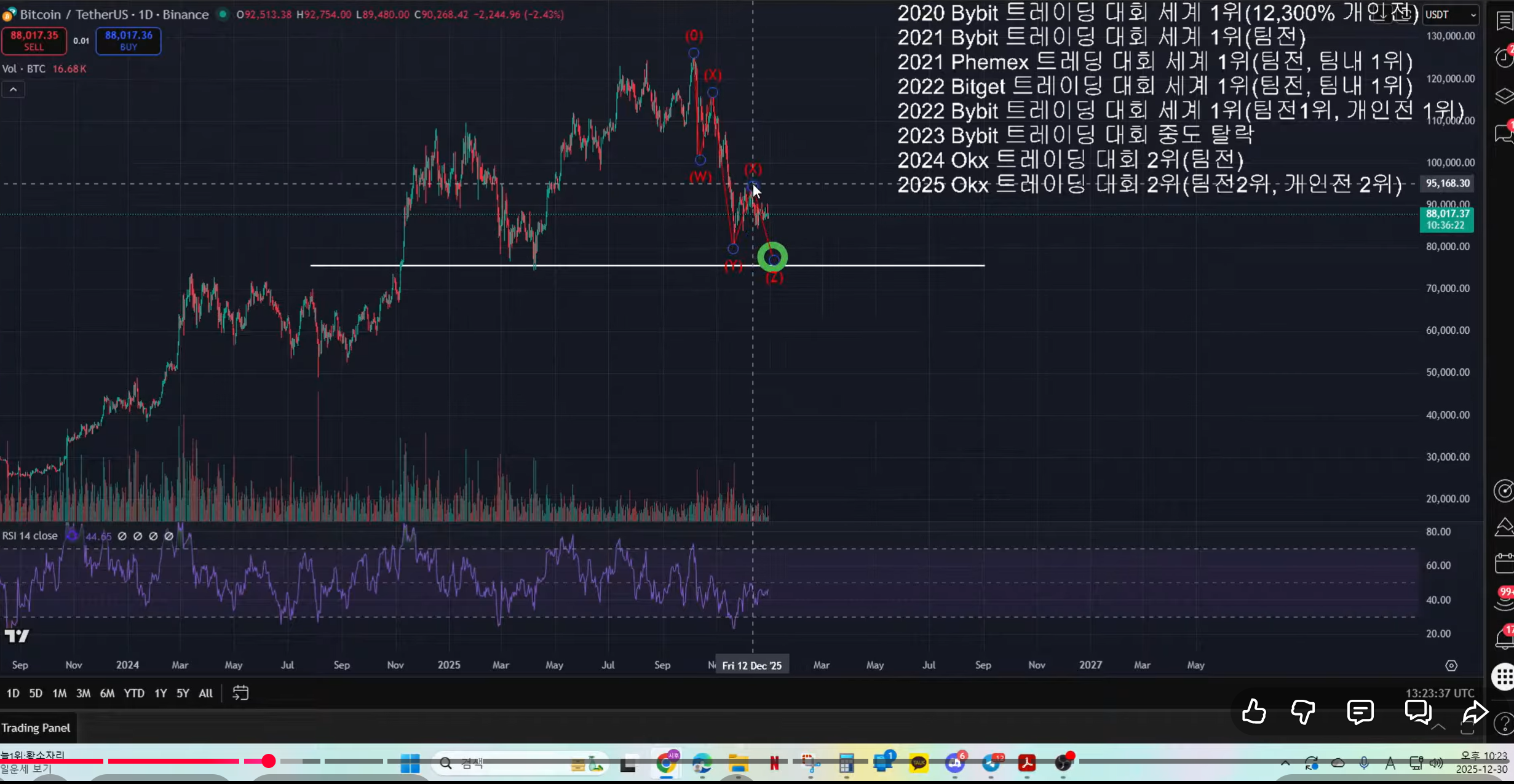
Task: Open the Trading Panel tab
Action: pyautogui.click(x=36, y=728)
